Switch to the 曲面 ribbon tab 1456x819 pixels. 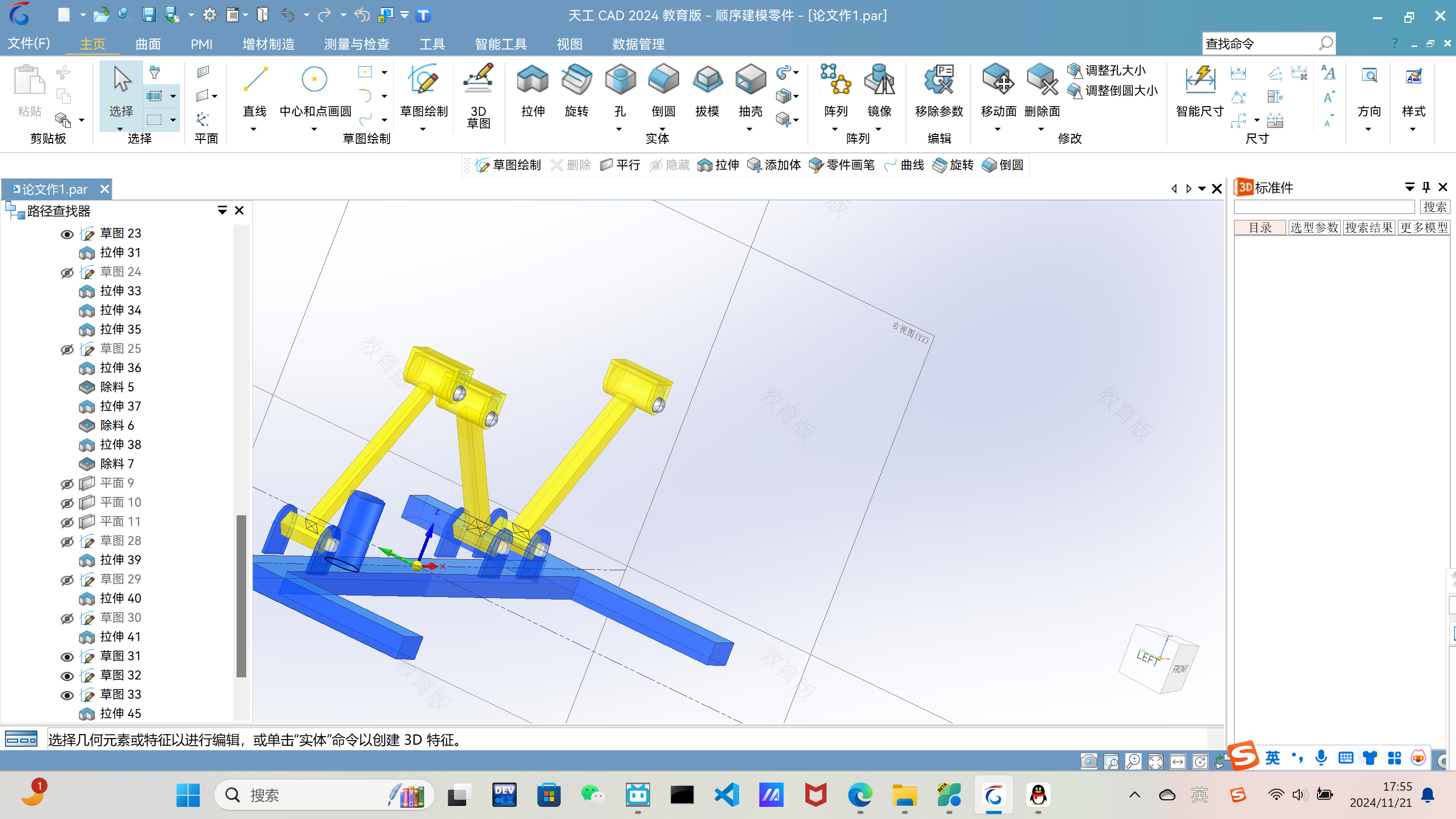coord(148,43)
